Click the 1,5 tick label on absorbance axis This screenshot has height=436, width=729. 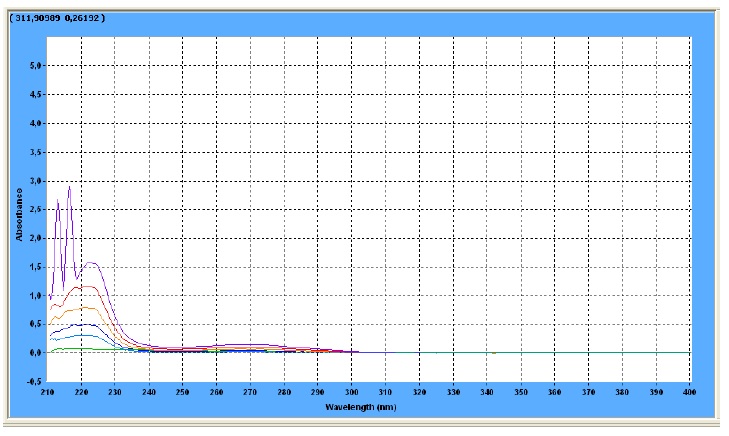click(36, 267)
